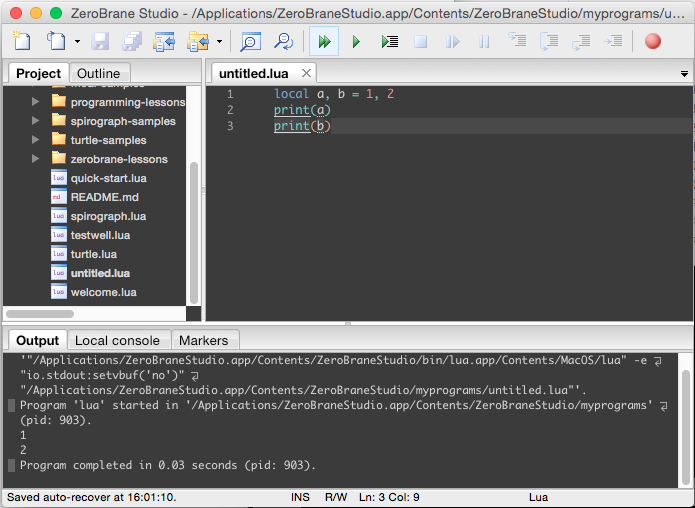
Task: Create a new document with toolbar icon
Action: click(22, 41)
